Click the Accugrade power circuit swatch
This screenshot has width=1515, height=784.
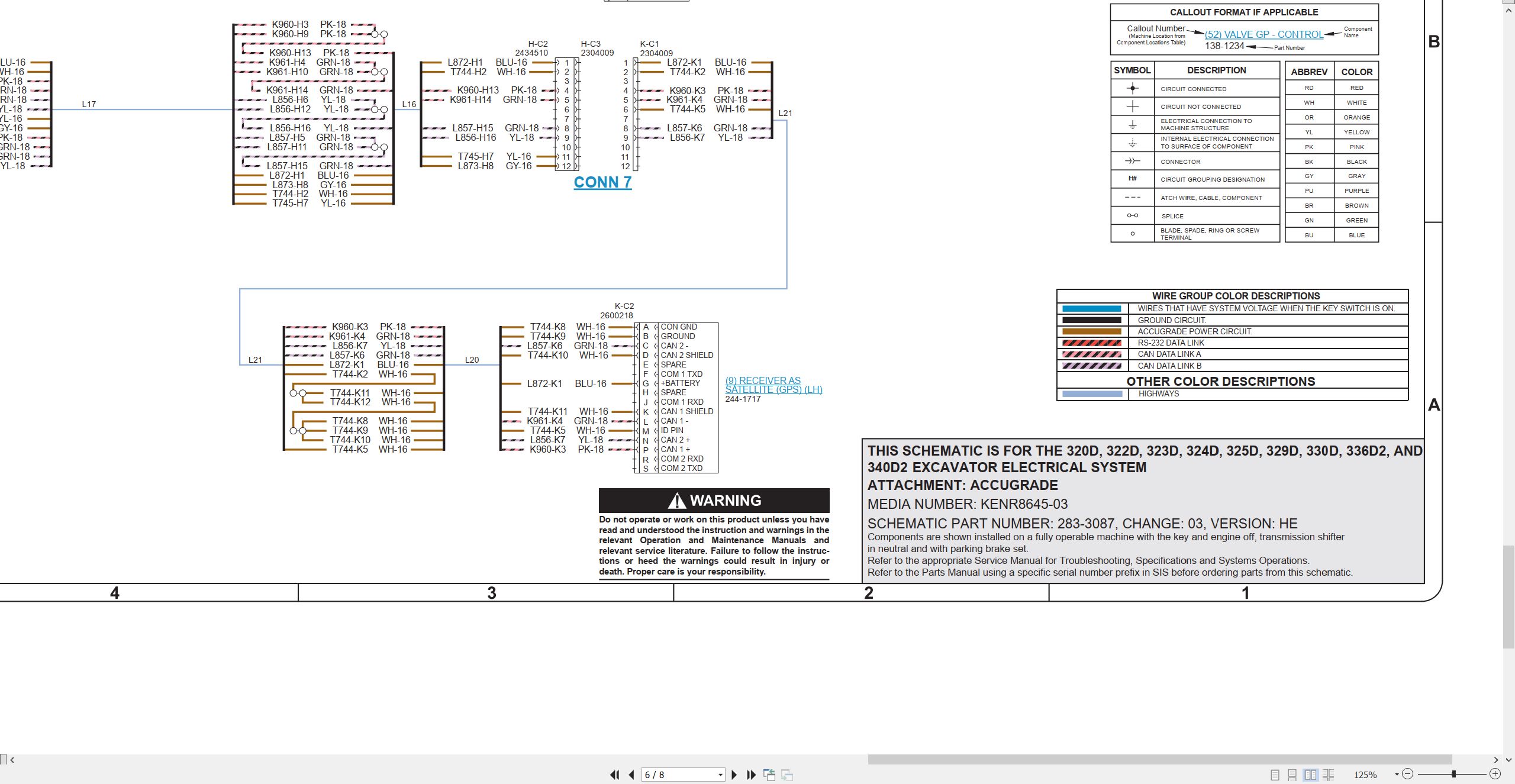[x=1092, y=331]
